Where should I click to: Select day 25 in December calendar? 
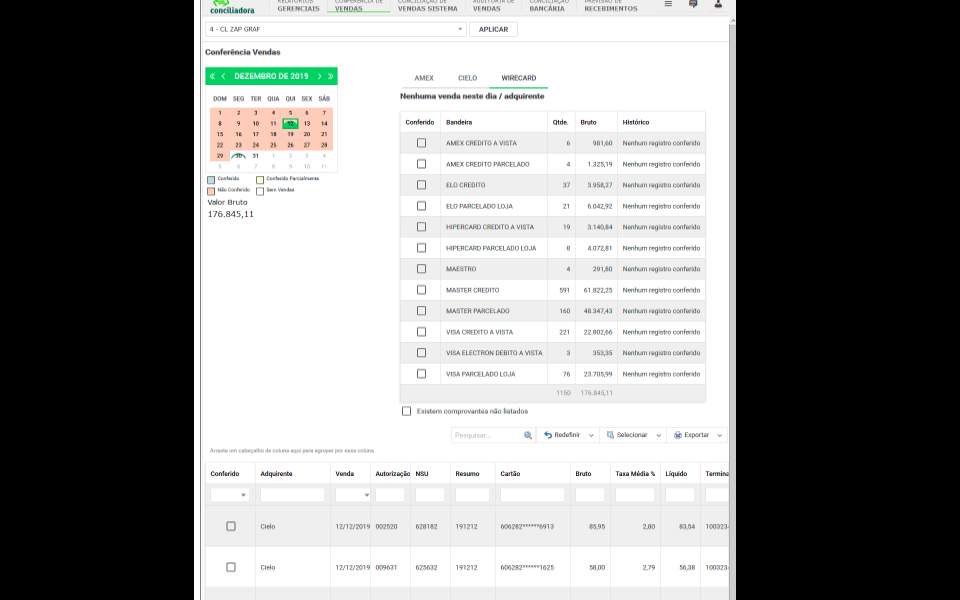coord(273,145)
